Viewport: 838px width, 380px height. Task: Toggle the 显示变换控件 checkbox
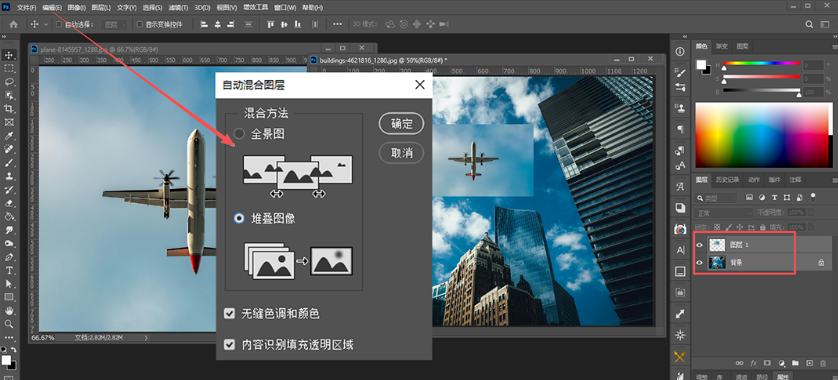tap(139, 24)
